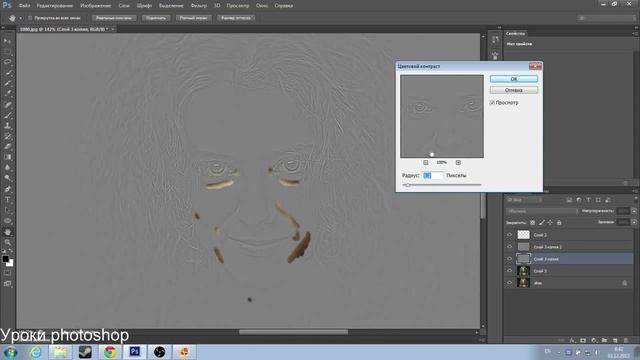Select the Pen tool
The height and width of the screenshot is (360, 640).
[7, 189]
